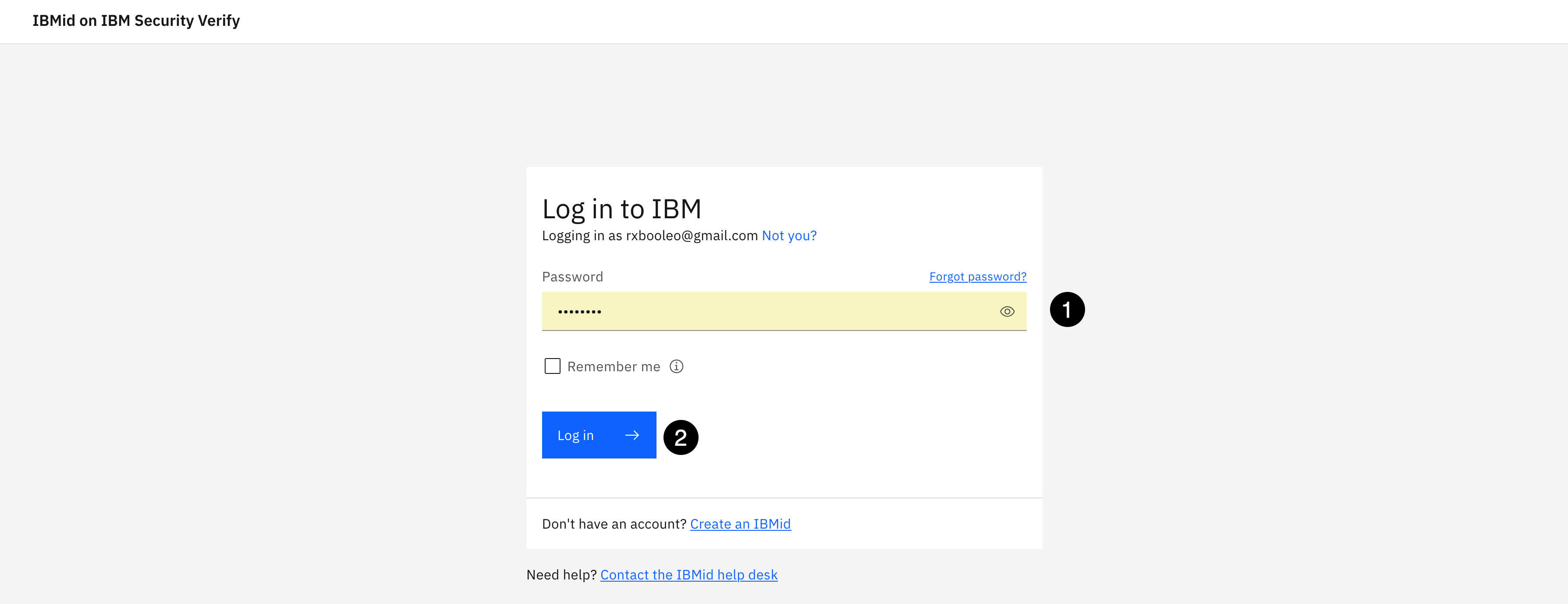Image resolution: width=1568 pixels, height=604 pixels.
Task: Click the rxbooleo@gmail.com email text
Action: pyautogui.click(x=692, y=236)
